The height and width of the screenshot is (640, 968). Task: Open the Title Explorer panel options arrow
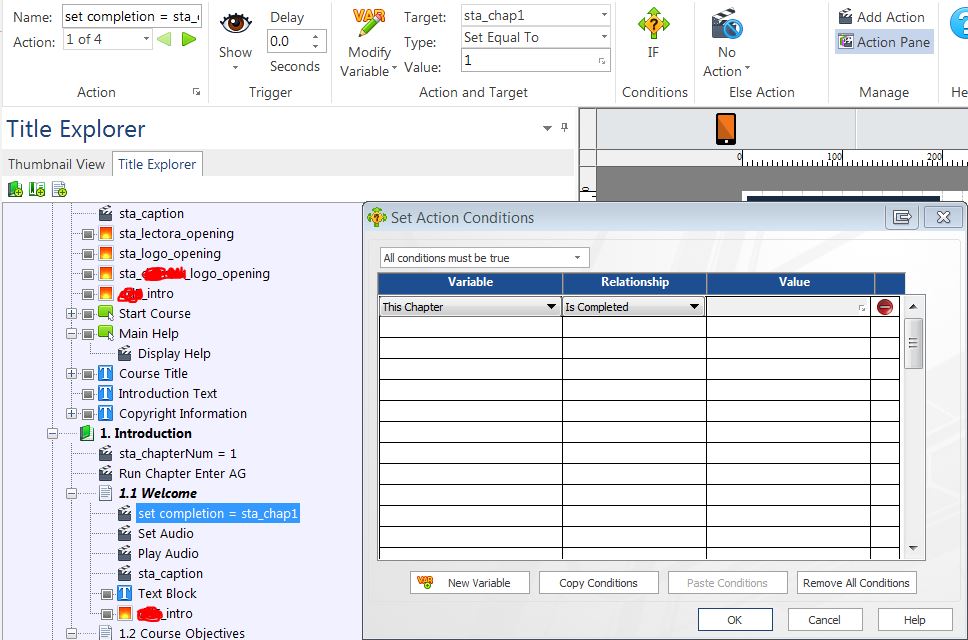(x=547, y=128)
